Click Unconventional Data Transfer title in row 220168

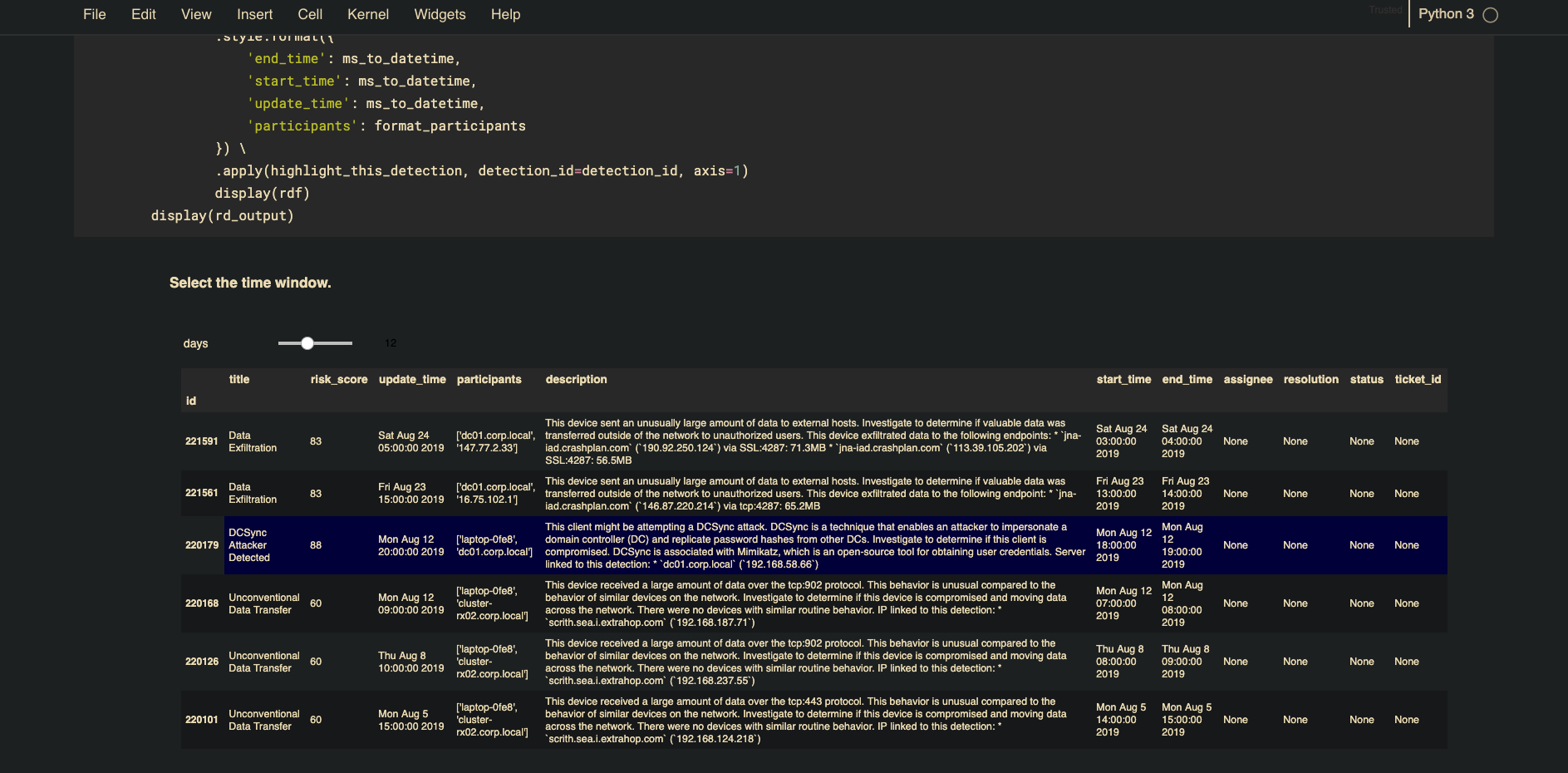(x=264, y=603)
